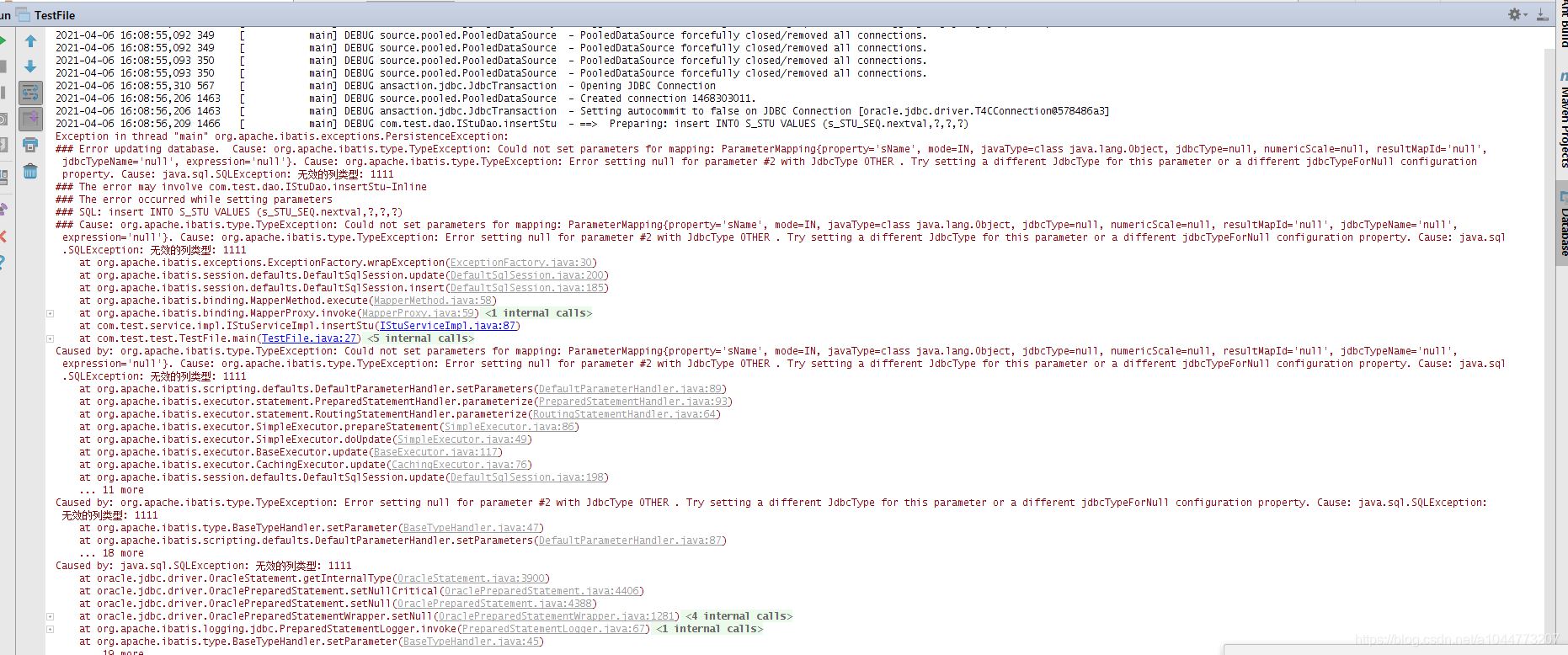Click the '### SQL: insert INTO S_STU VALUES' line
This screenshot has height=655, width=1568.
(x=229, y=212)
